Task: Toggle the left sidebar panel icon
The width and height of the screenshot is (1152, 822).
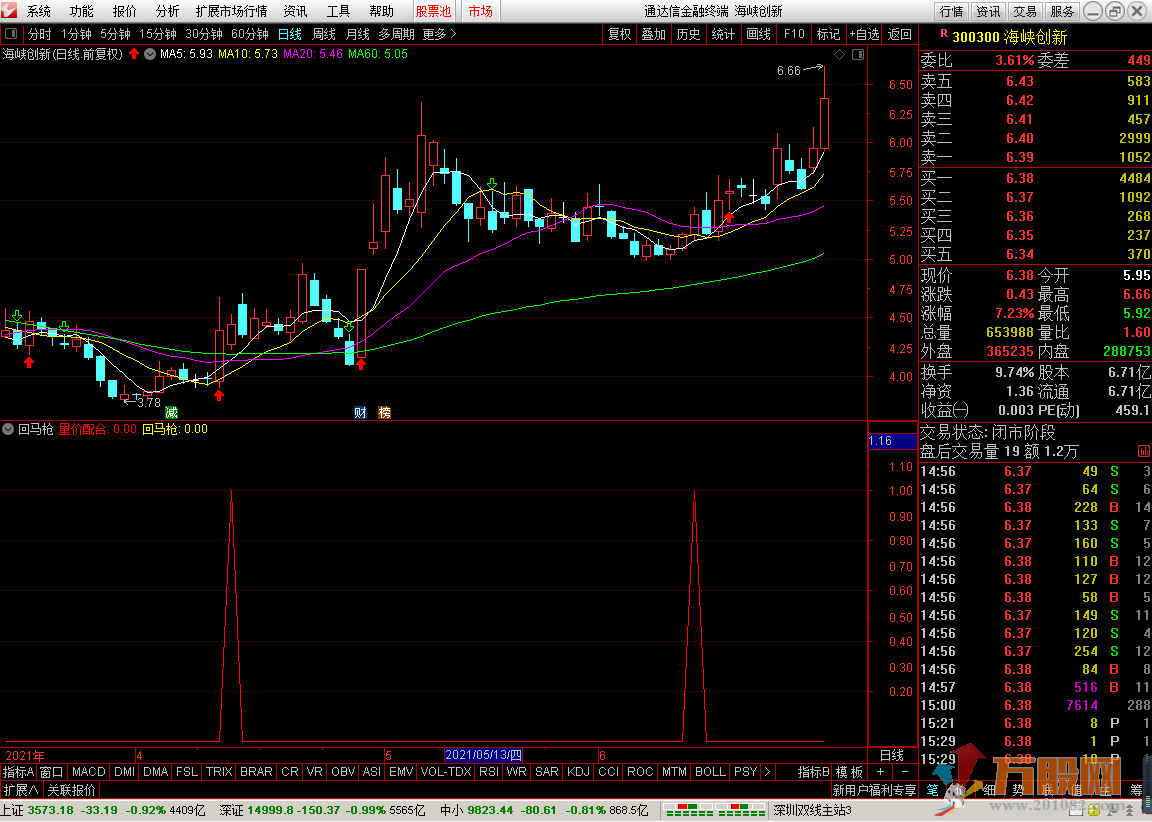Action: tap(10, 34)
